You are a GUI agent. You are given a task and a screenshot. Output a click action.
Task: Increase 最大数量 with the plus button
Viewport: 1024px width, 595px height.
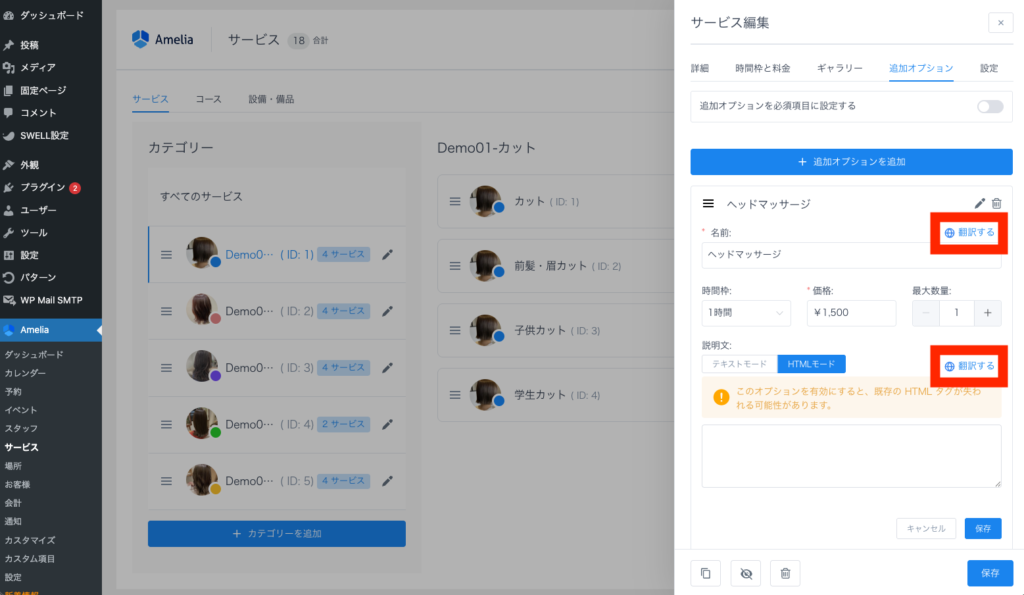tap(987, 313)
